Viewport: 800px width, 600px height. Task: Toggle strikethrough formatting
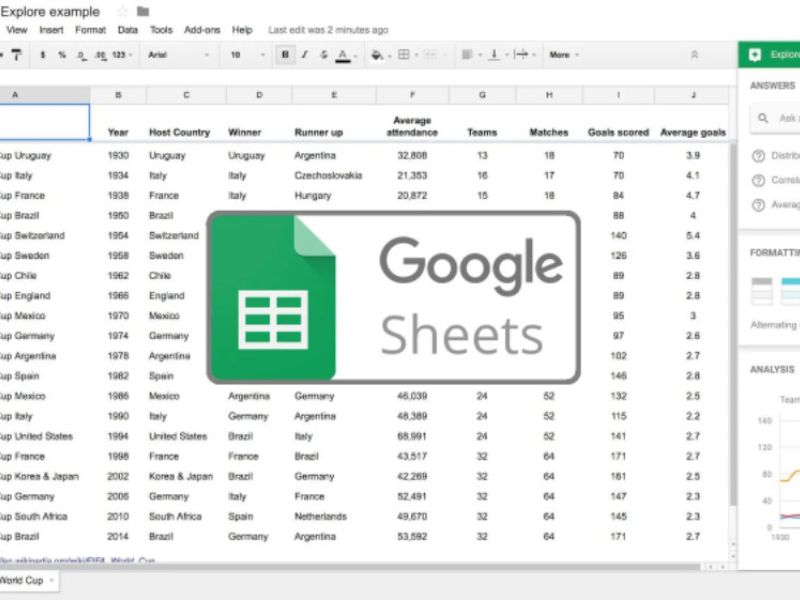(324, 54)
